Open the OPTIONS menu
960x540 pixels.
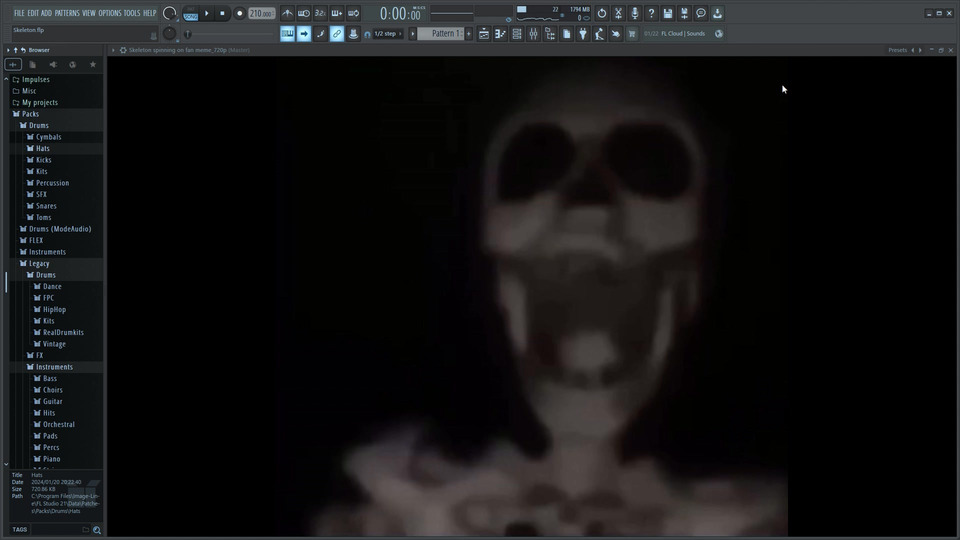point(109,13)
